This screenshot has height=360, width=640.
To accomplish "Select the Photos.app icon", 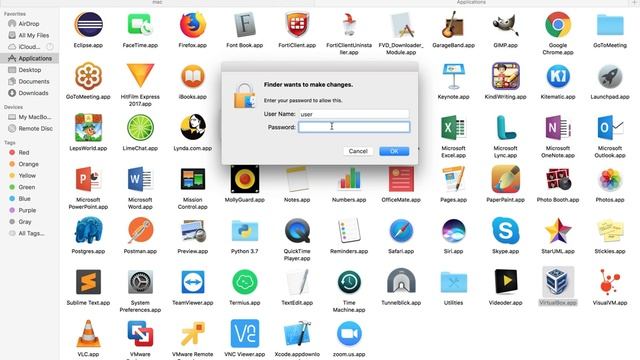I will [610, 179].
